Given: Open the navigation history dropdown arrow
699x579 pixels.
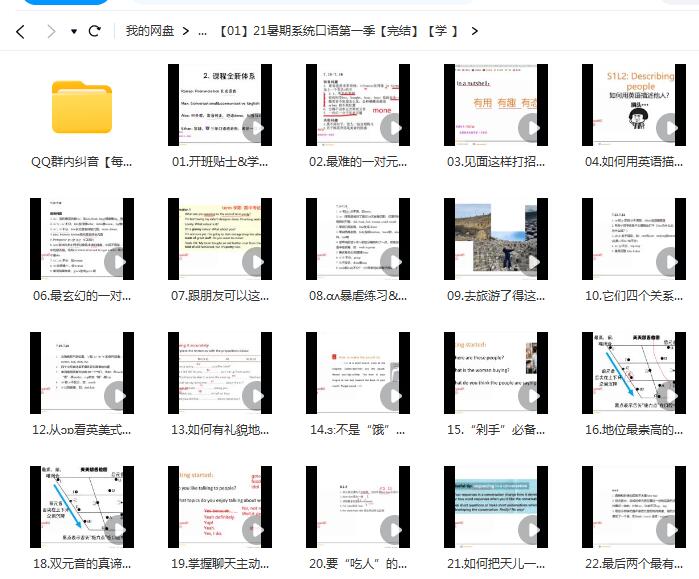Looking at the screenshot, I should (x=74, y=32).
